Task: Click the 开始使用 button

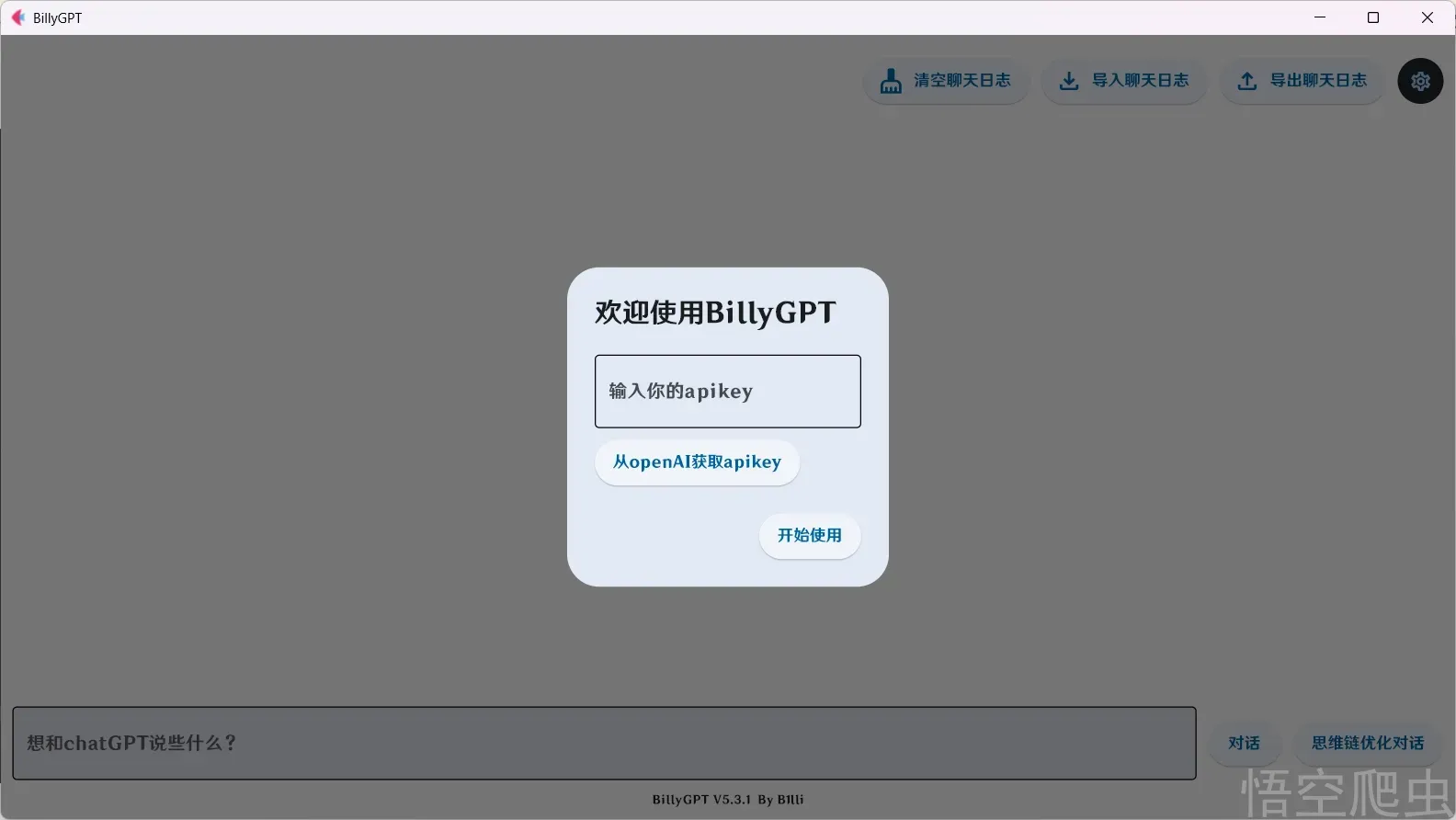Action: click(810, 535)
